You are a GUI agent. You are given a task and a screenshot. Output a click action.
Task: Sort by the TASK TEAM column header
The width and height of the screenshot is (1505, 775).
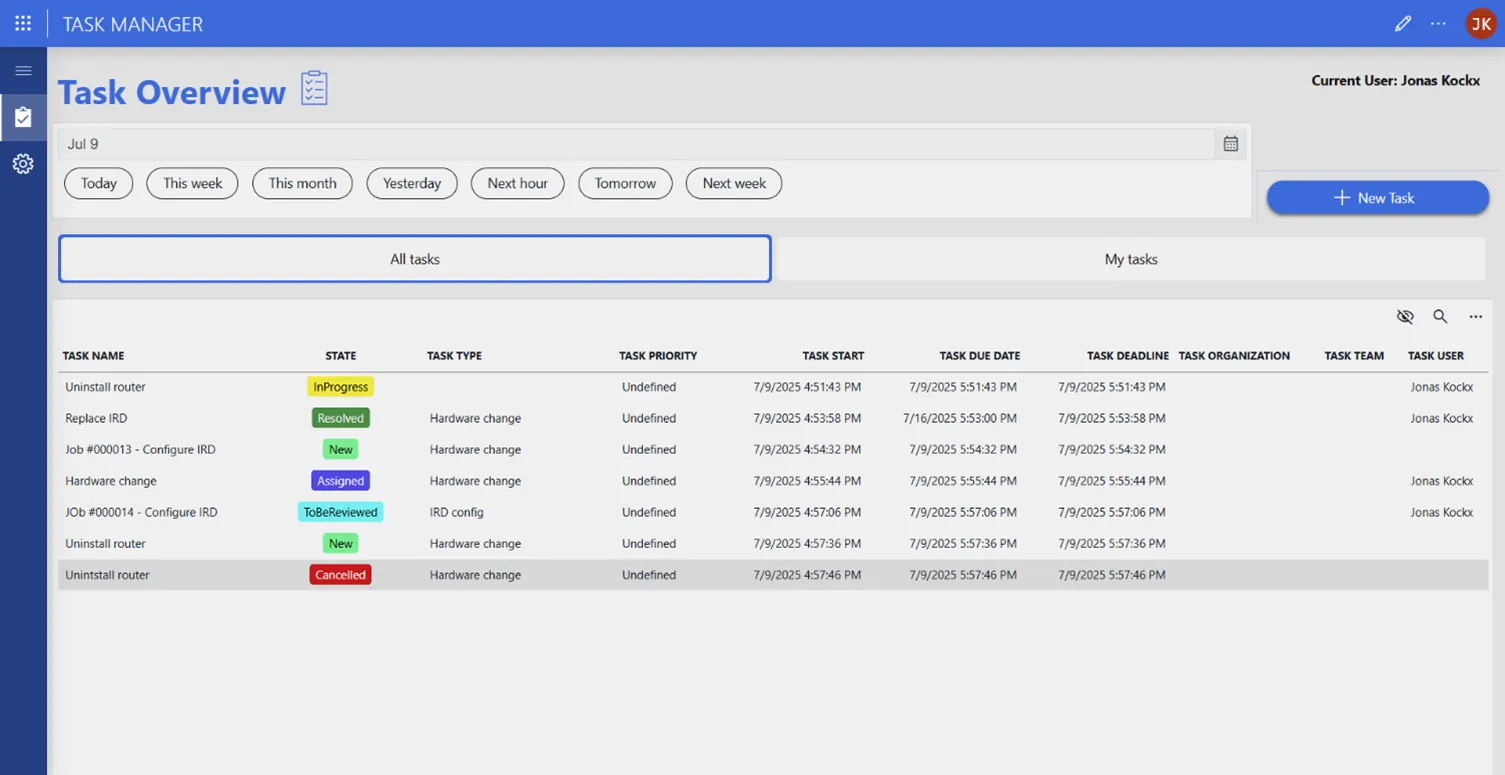click(x=1354, y=356)
